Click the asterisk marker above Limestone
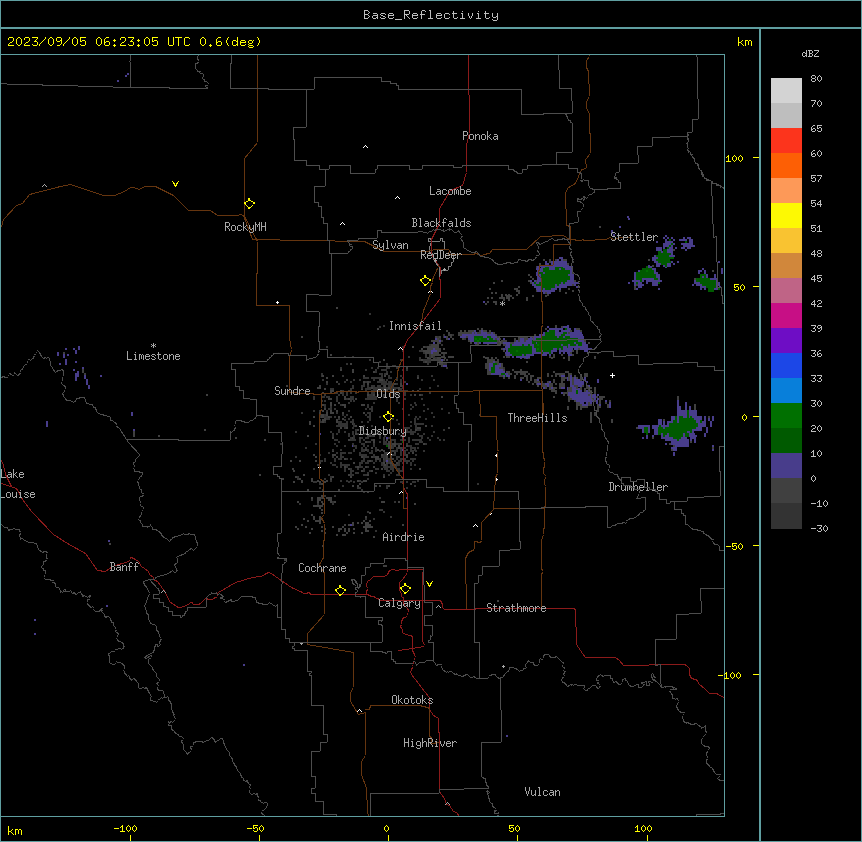Image resolution: width=862 pixels, height=842 pixels. click(x=153, y=346)
